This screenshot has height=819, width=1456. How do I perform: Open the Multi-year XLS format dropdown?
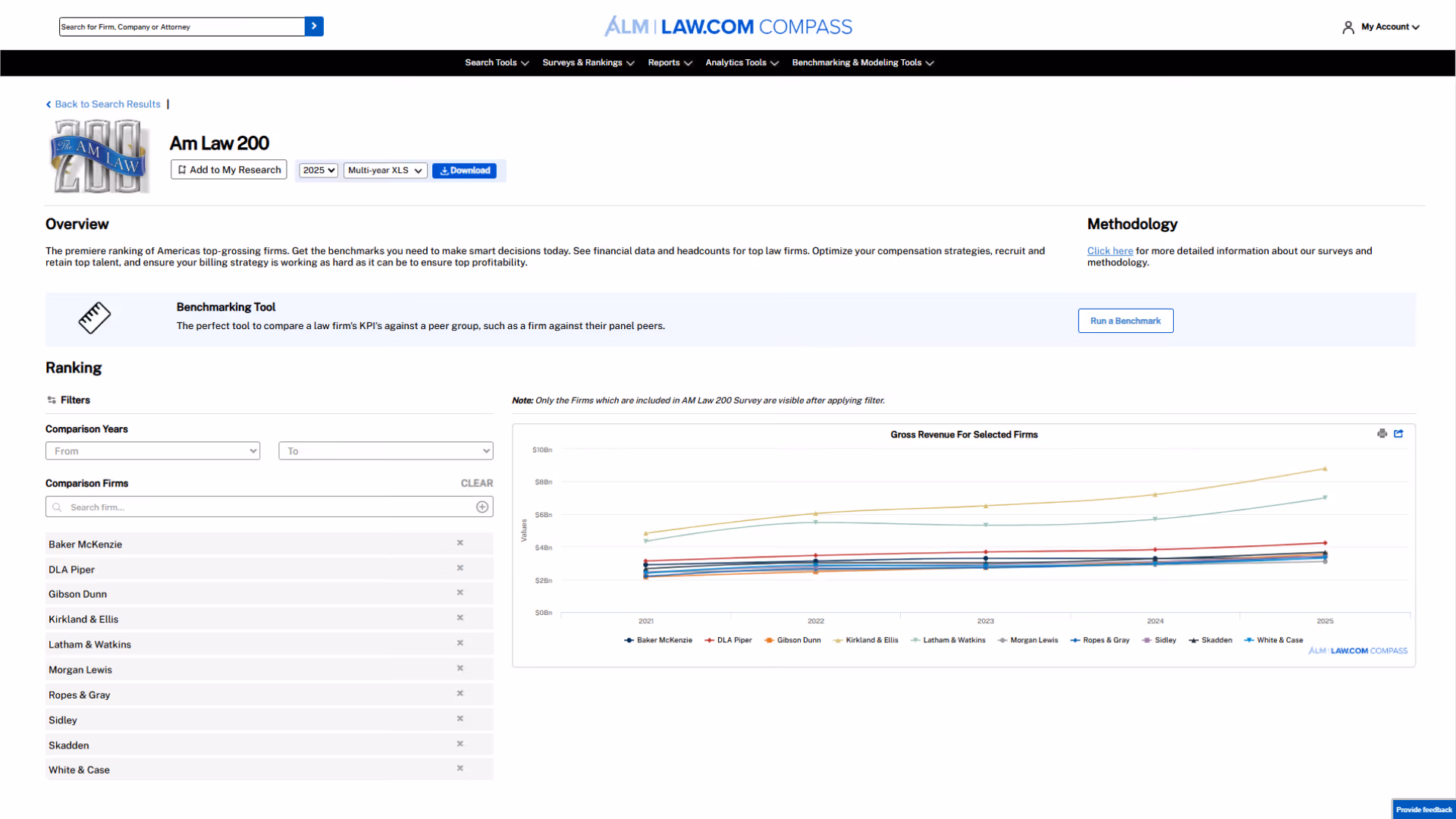(384, 170)
